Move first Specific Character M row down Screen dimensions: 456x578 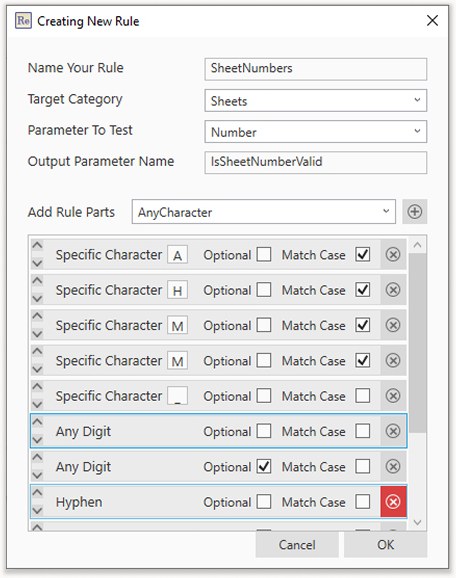(37, 334)
